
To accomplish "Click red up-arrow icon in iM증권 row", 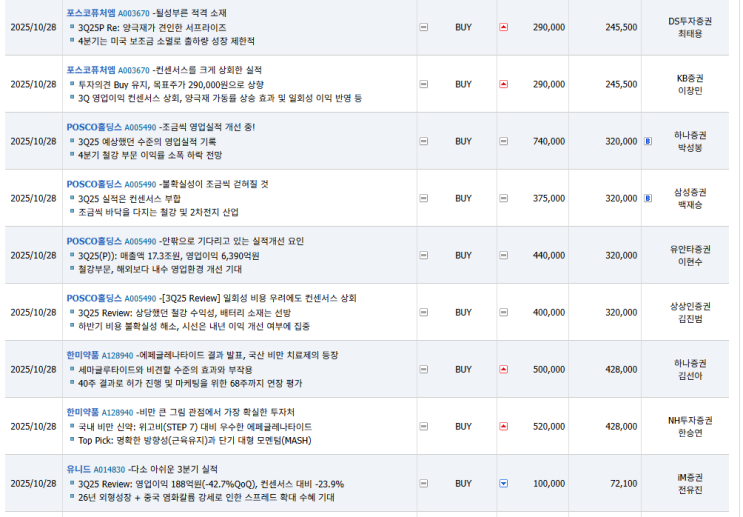I will point(503,483).
